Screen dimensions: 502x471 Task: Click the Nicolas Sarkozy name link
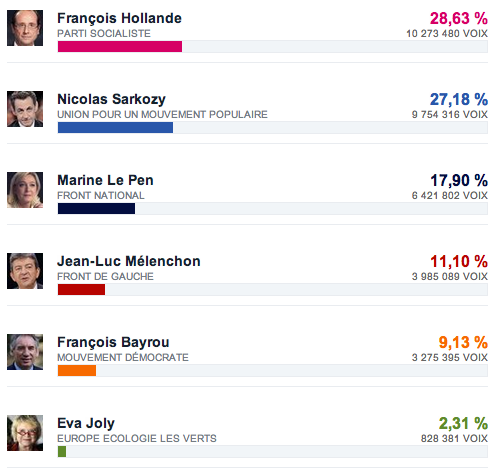(x=111, y=99)
